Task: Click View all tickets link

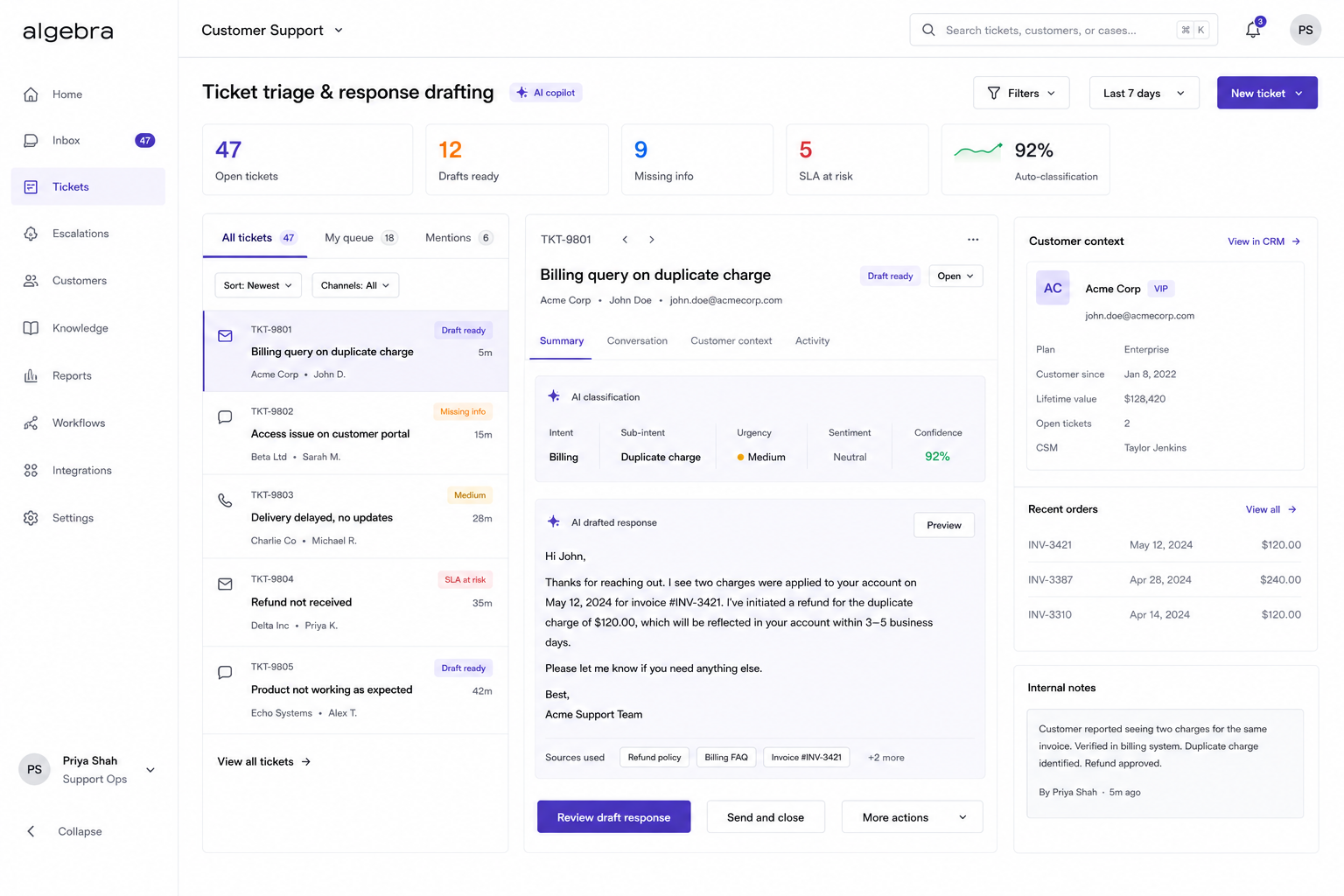Action: 264,761
